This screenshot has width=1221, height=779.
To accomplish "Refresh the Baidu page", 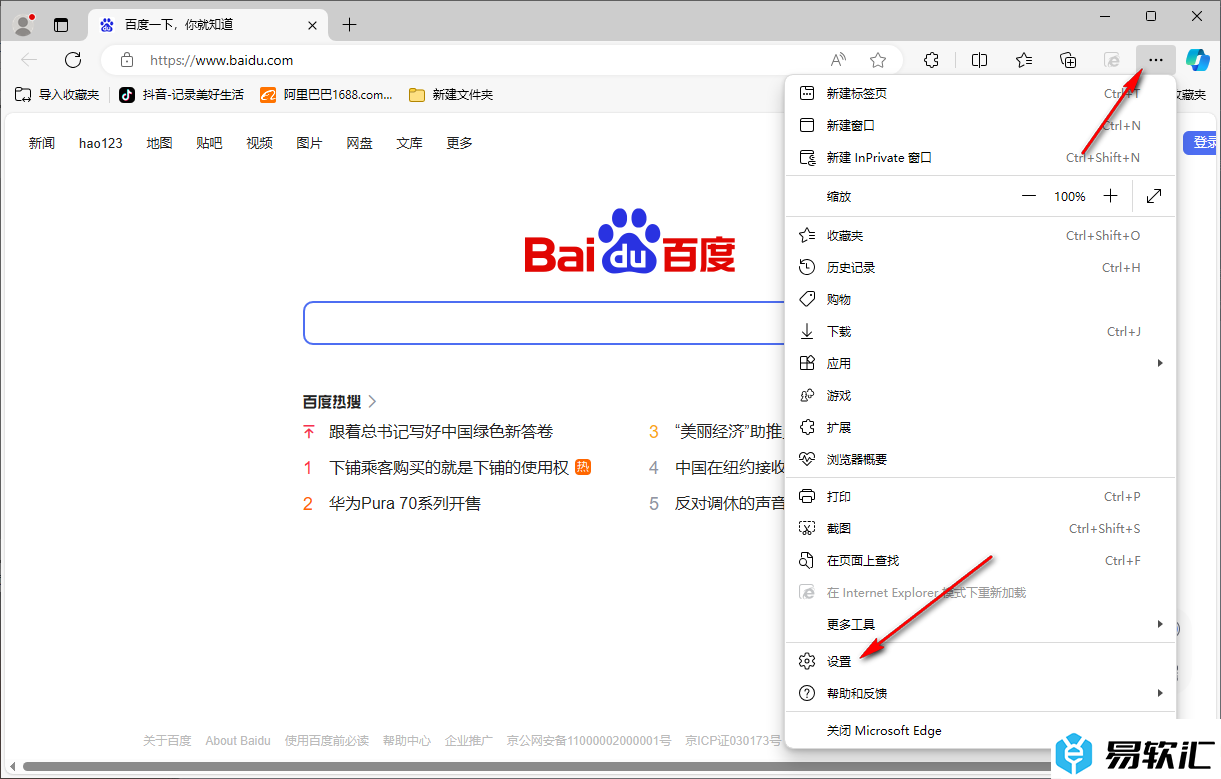I will tap(73, 60).
